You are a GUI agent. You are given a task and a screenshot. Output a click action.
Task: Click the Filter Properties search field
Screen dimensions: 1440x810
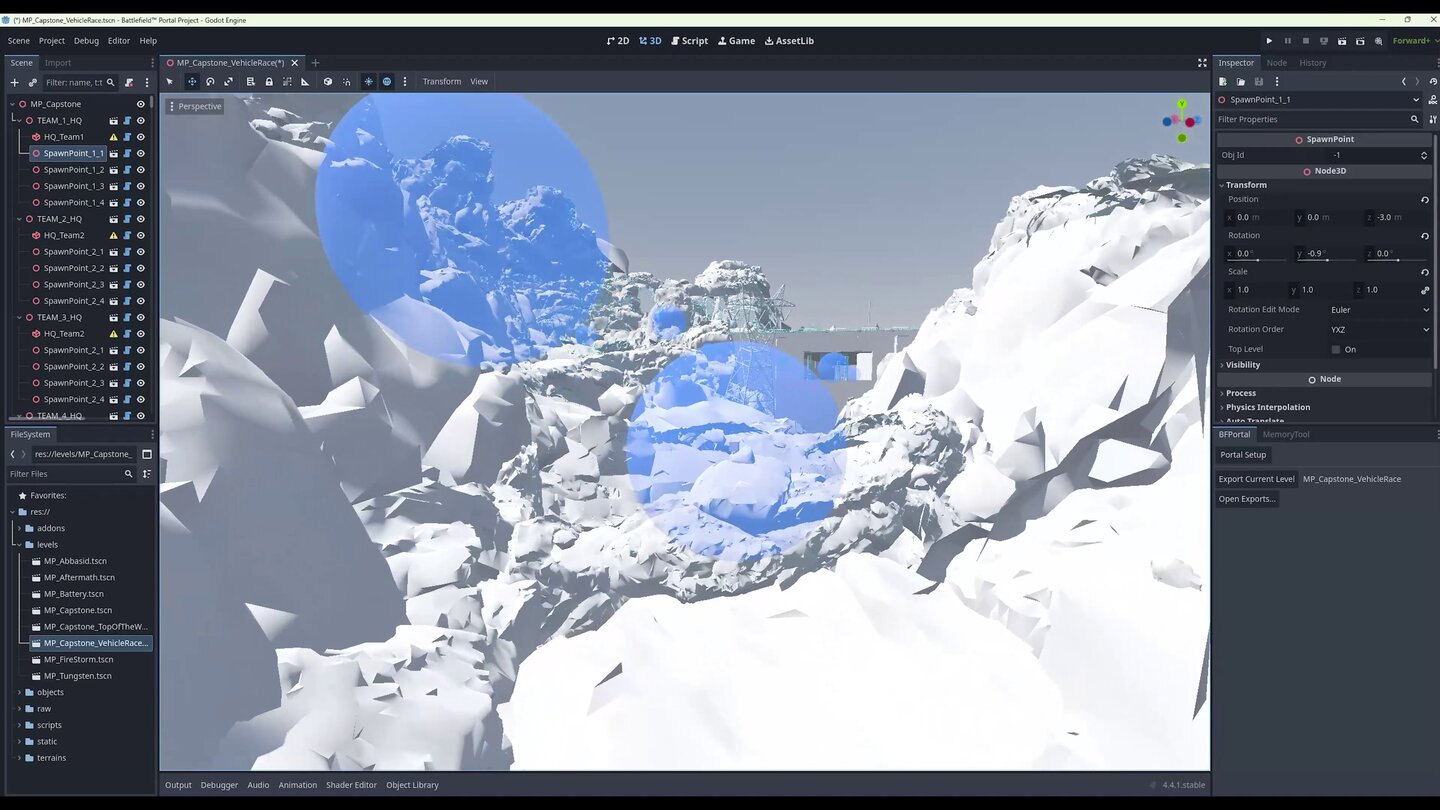[x=1310, y=119]
